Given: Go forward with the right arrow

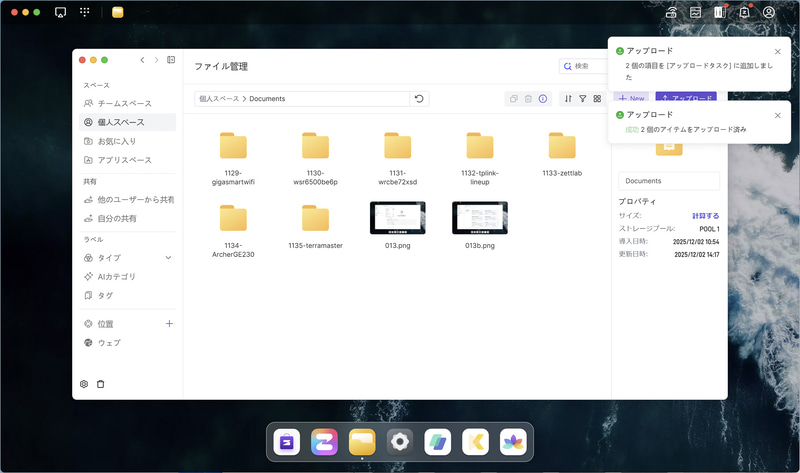Looking at the screenshot, I should [x=157, y=60].
